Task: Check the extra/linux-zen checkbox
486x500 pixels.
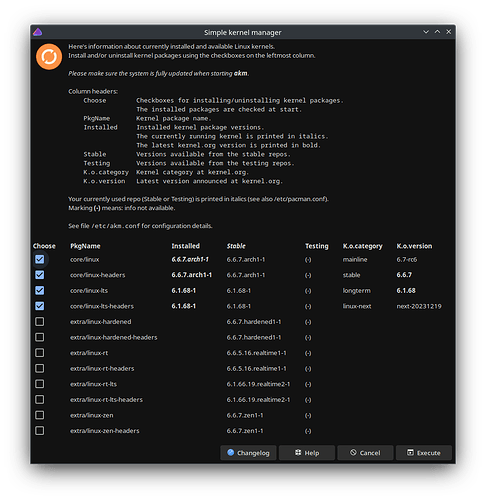Action: pos(40,415)
